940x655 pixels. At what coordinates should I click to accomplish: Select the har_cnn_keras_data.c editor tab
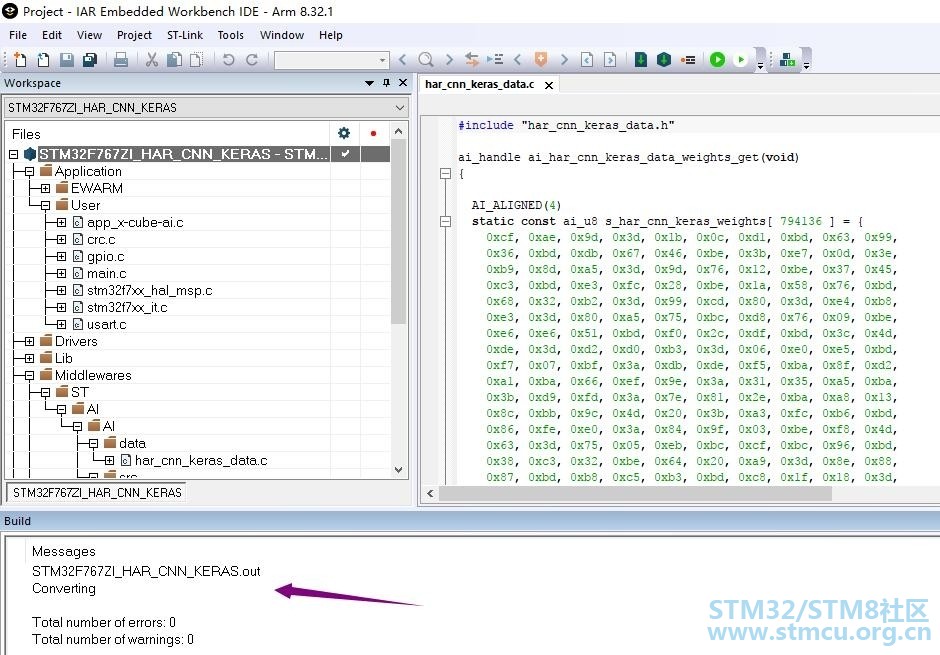click(480, 84)
